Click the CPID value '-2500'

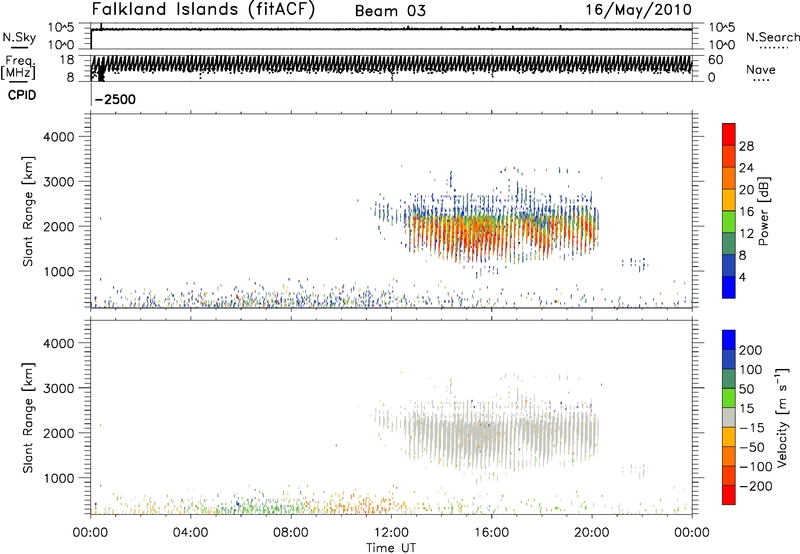coord(116,99)
